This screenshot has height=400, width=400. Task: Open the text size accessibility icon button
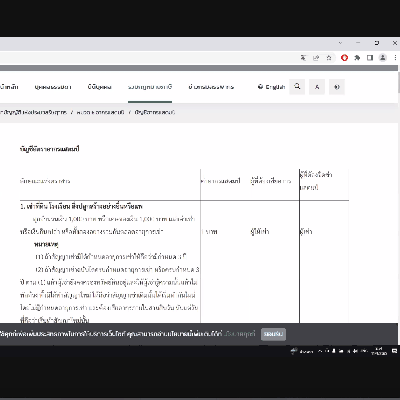click(317, 87)
